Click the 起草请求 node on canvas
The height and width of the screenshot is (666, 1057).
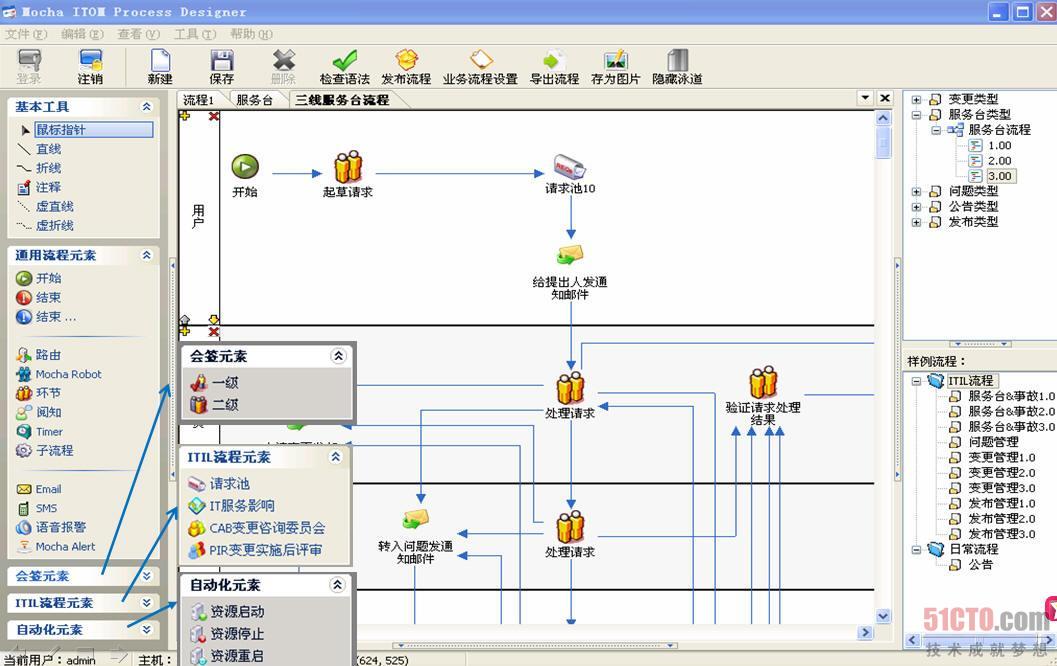[348, 174]
